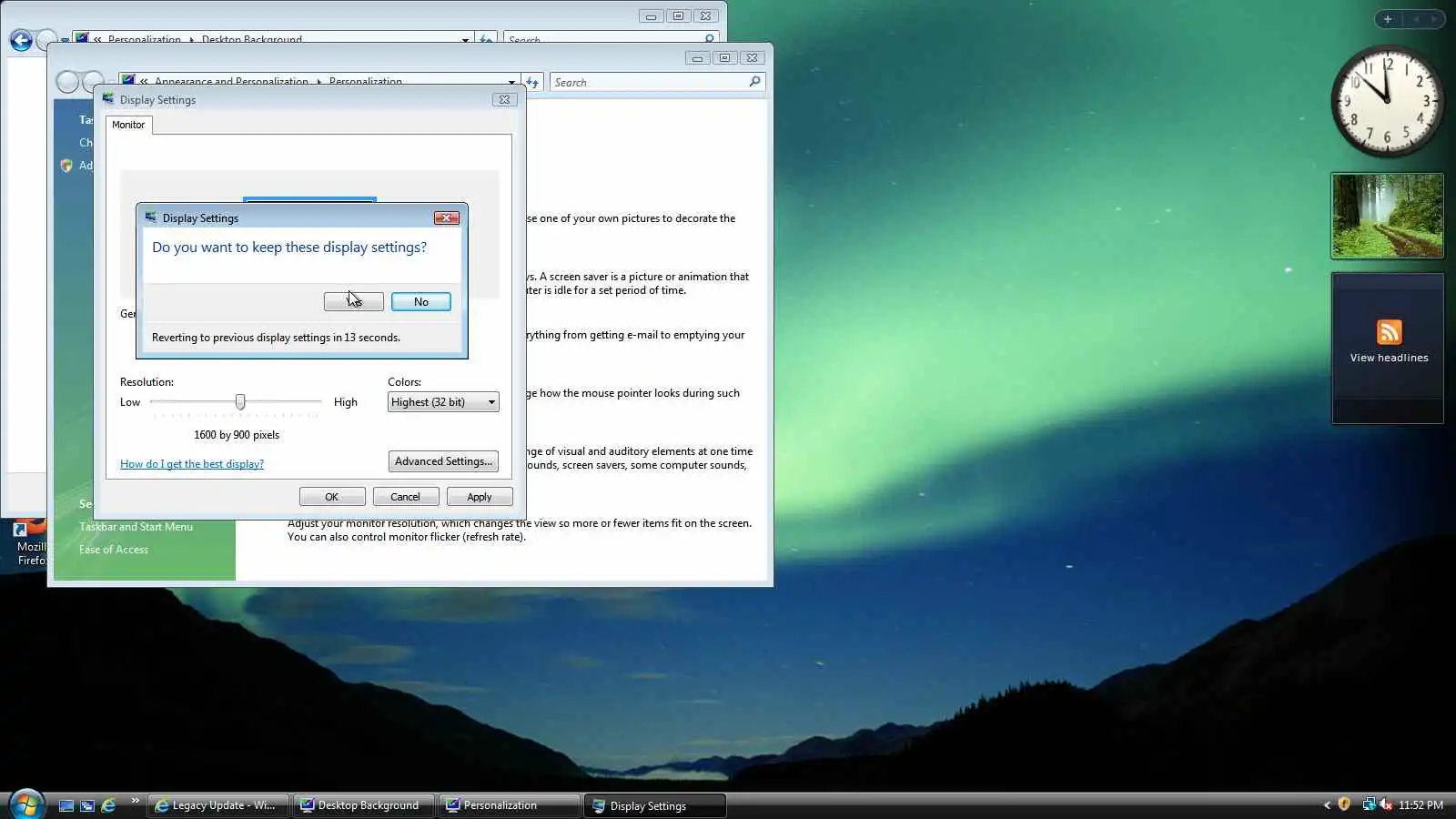Image resolution: width=1456 pixels, height=819 pixels.
Task: Open the 'How do I get the best display?' link
Action: point(192,464)
